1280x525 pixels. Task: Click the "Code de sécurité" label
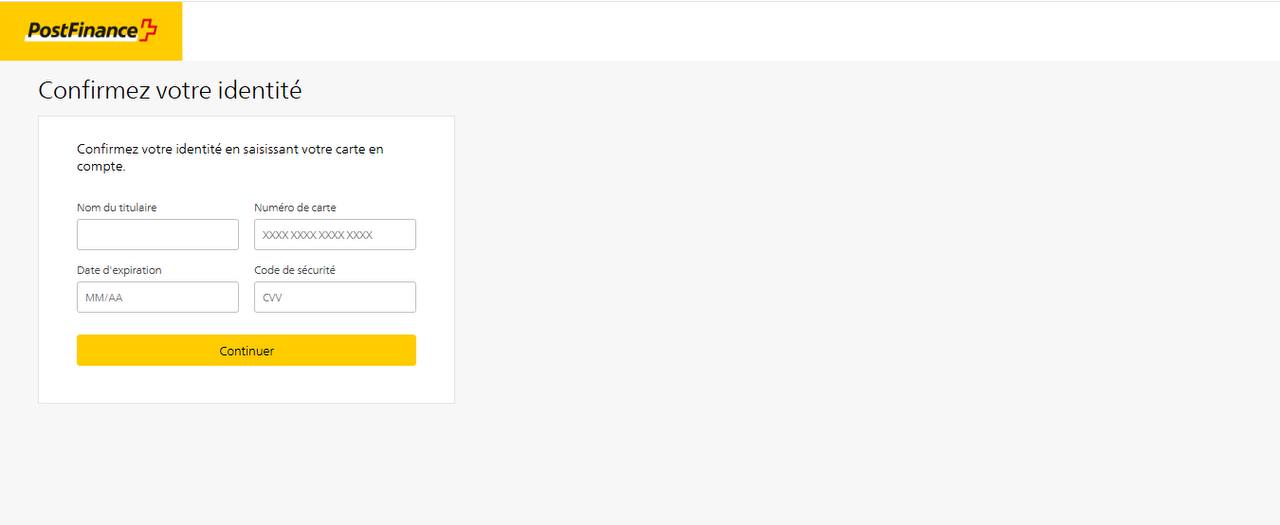(295, 270)
